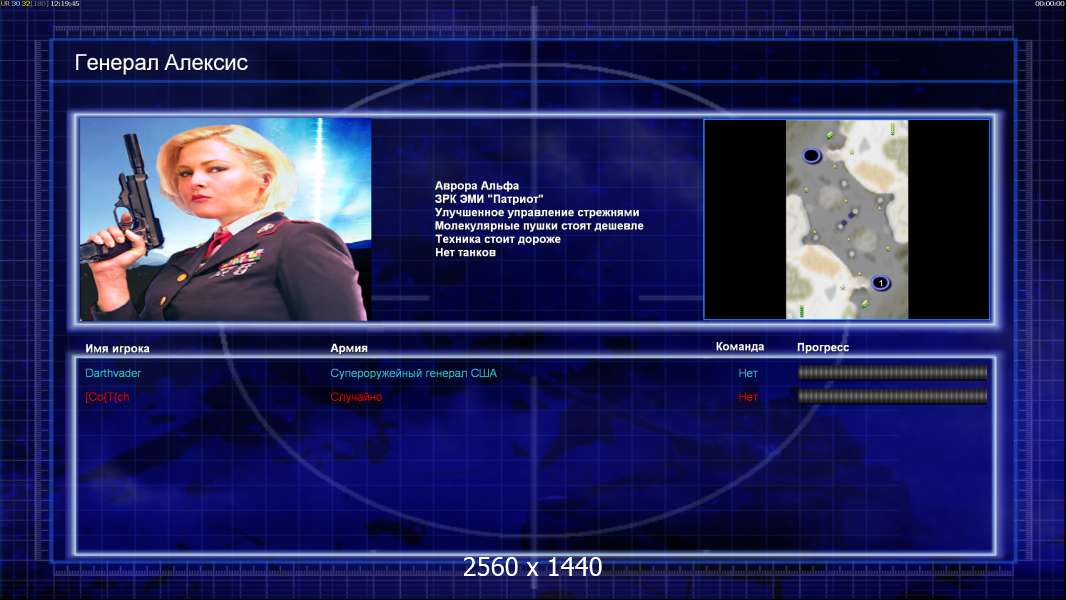
Task: Click the 'Прогресс' column header
Action: (x=823, y=347)
